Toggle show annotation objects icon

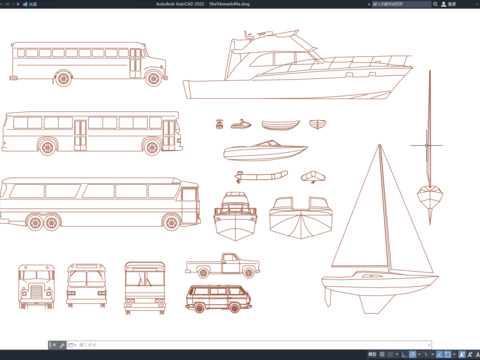coord(462,354)
